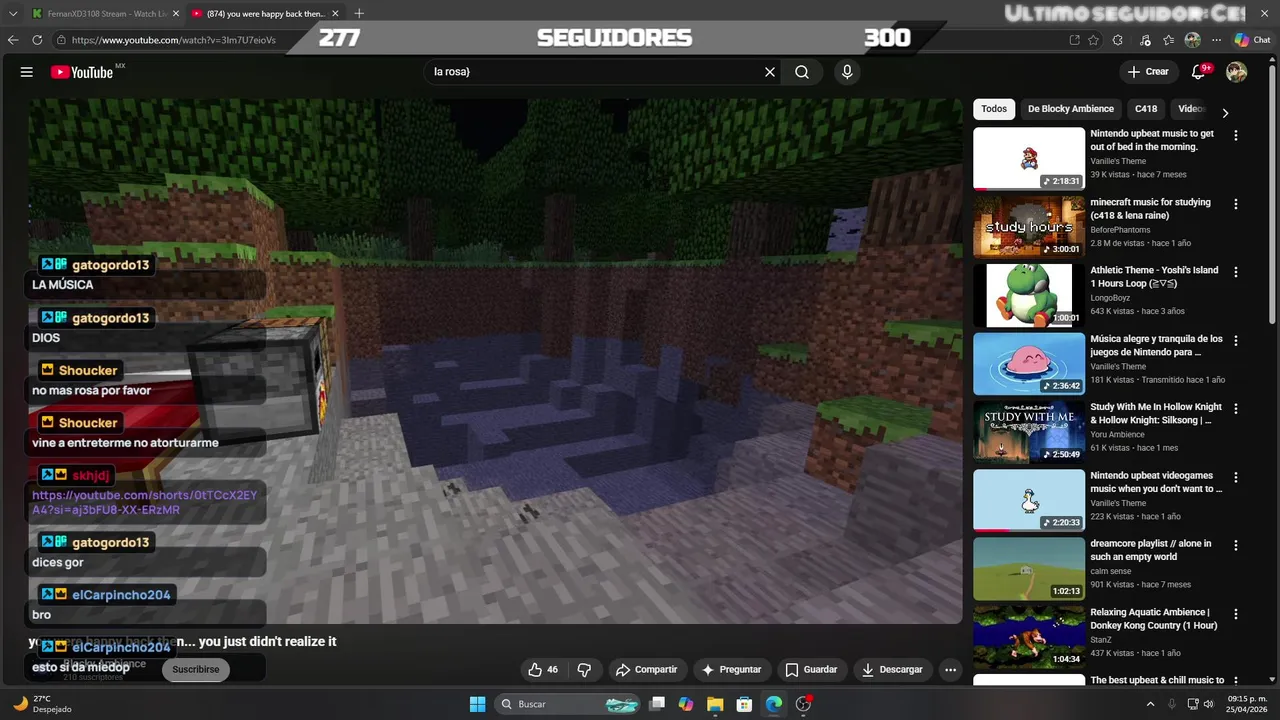Click the magnifier search button
Viewport: 1280px width, 720px height.
802,72
